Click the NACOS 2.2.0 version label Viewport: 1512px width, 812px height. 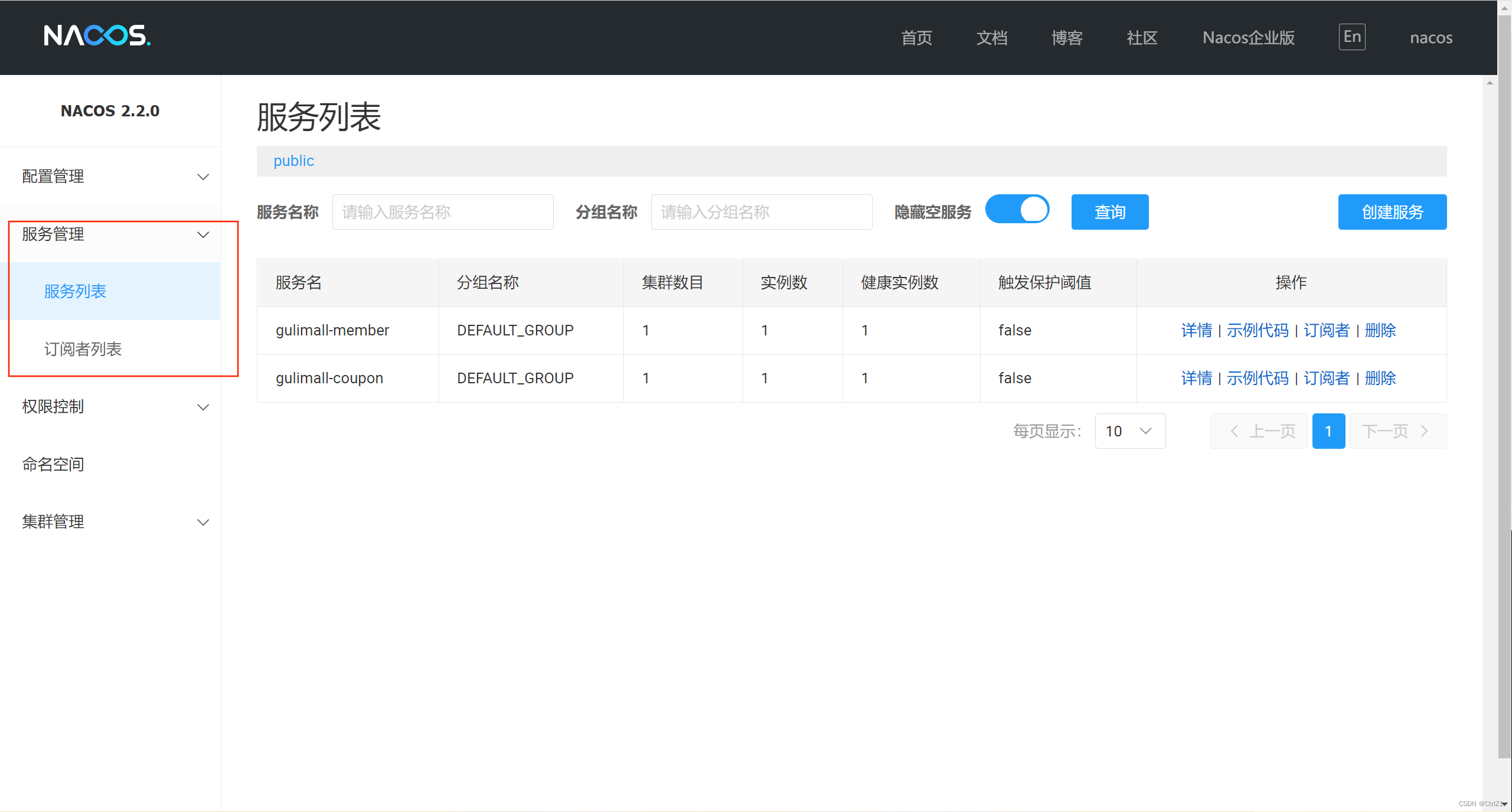tap(110, 111)
